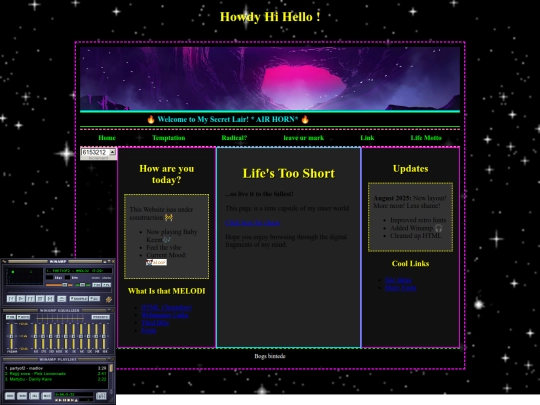Enable equalizer AUTO mode

pos(23,317)
